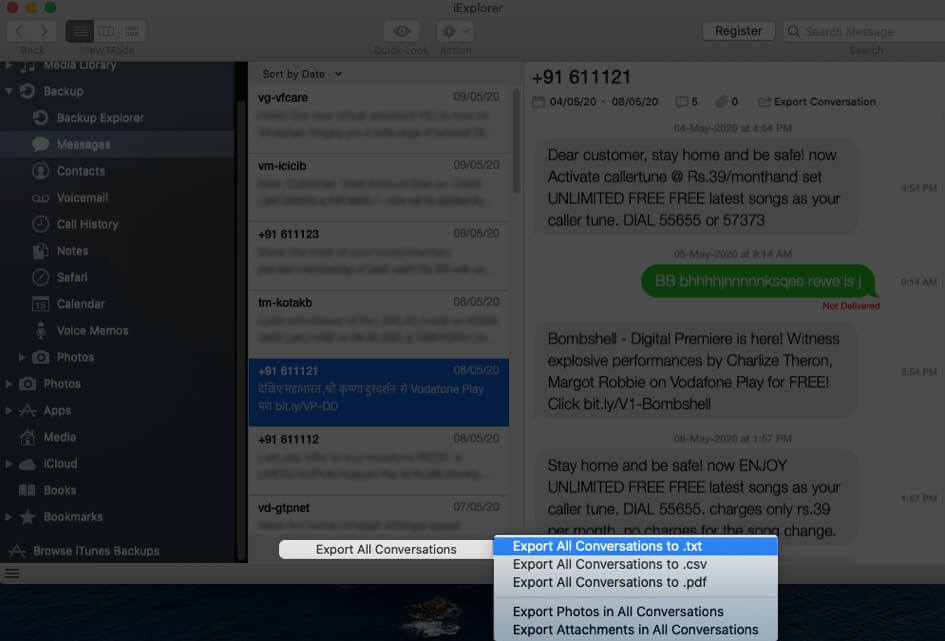Click the Export Conversation link
The width and height of the screenshot is (945, 641).
[817, 102]
